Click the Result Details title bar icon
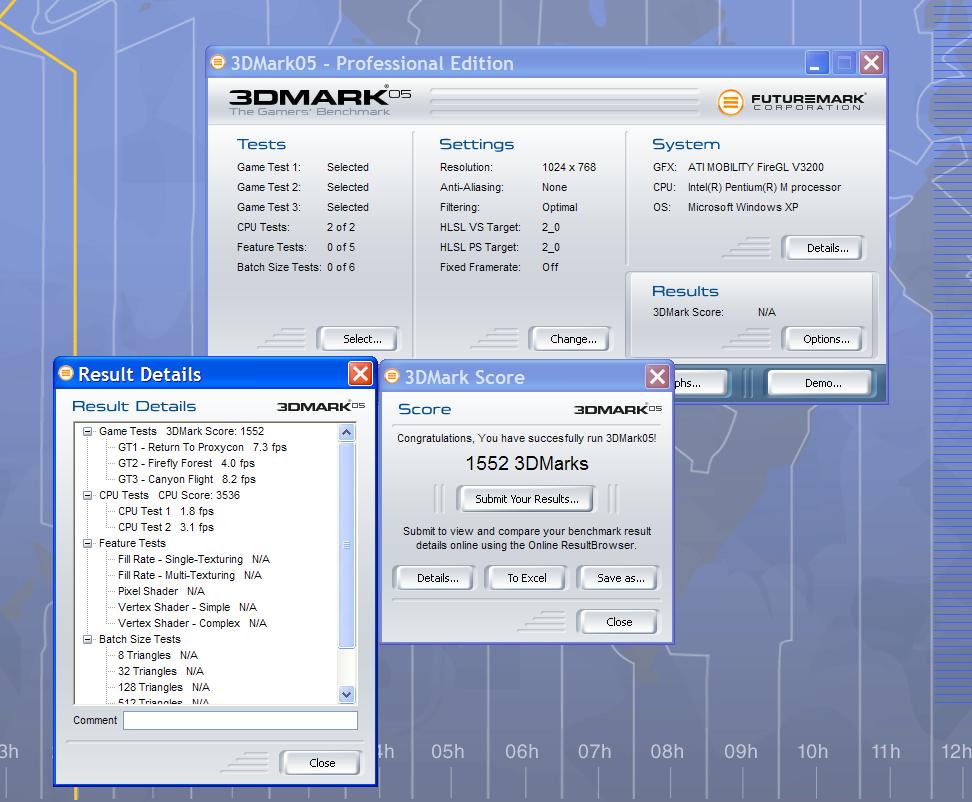 pyautogui.click(x=65, y=373)
